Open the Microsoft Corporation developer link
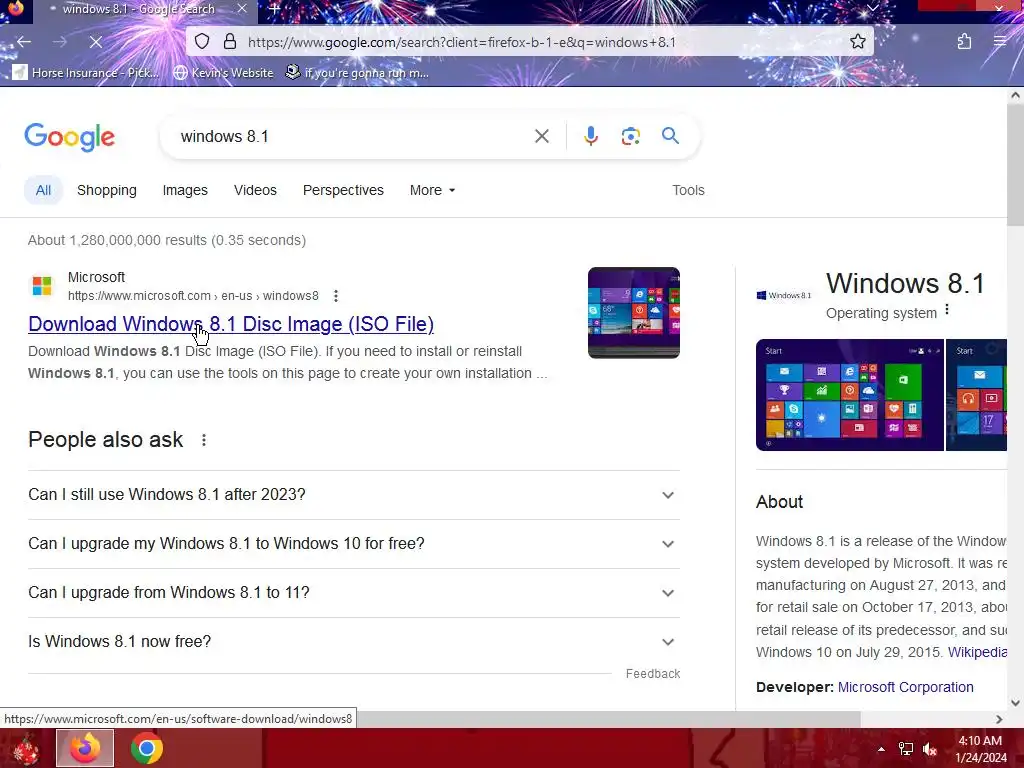The width and height of the screenshot is (1024, 768). [905, 687]
